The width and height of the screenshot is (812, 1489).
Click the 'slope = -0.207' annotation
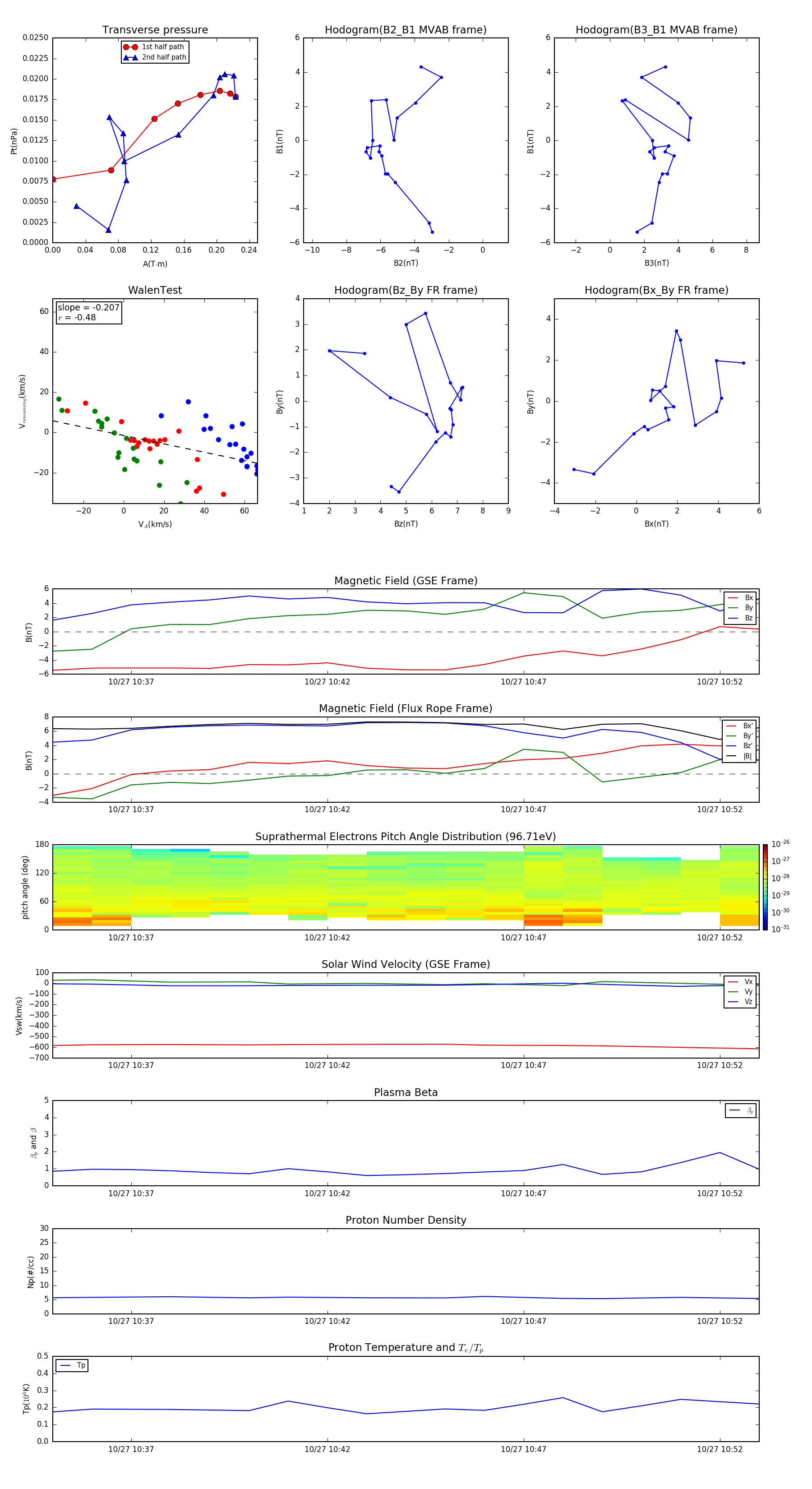tap(88, 308)
